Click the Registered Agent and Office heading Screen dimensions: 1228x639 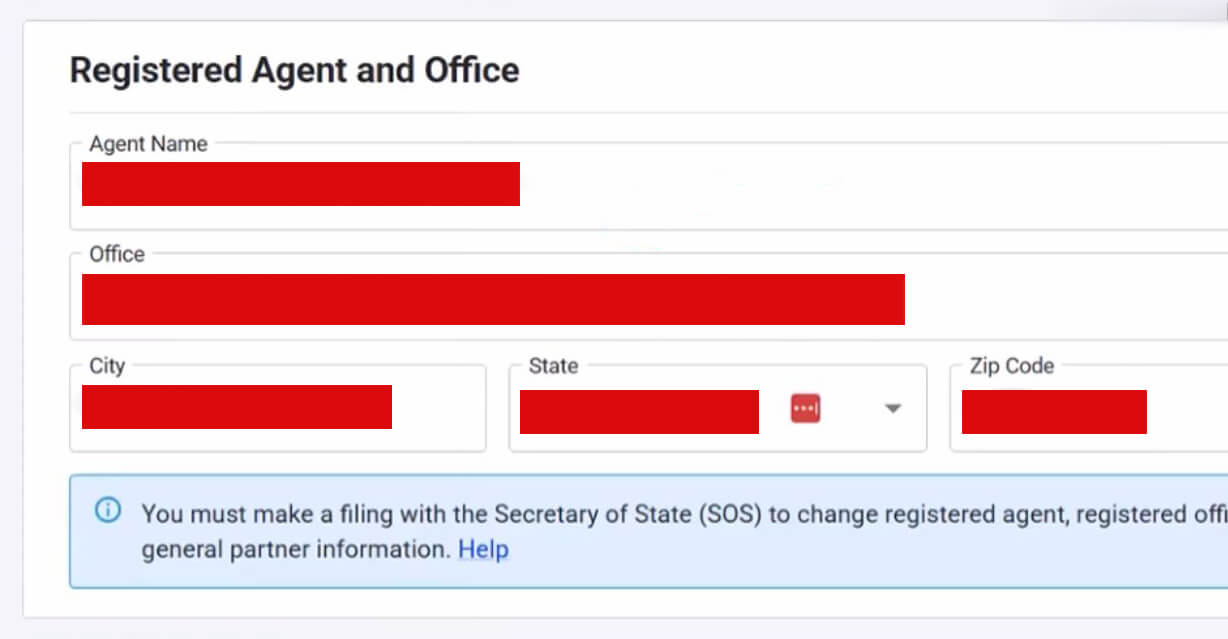point(294,70)
